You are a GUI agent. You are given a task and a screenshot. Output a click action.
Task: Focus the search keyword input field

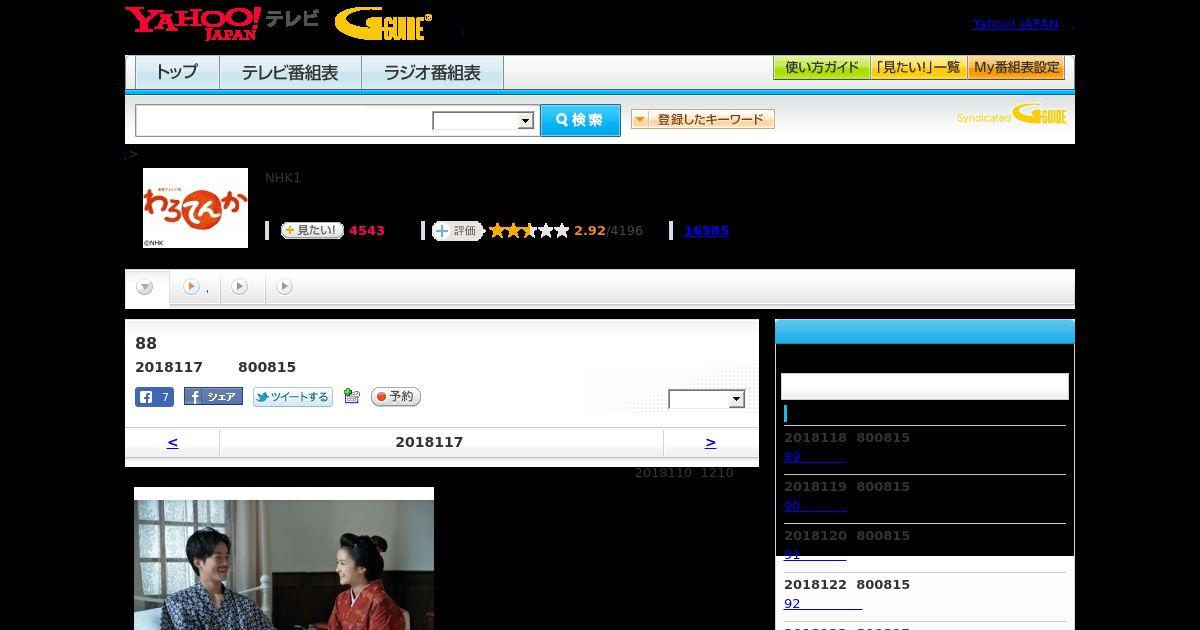(283, 120)
